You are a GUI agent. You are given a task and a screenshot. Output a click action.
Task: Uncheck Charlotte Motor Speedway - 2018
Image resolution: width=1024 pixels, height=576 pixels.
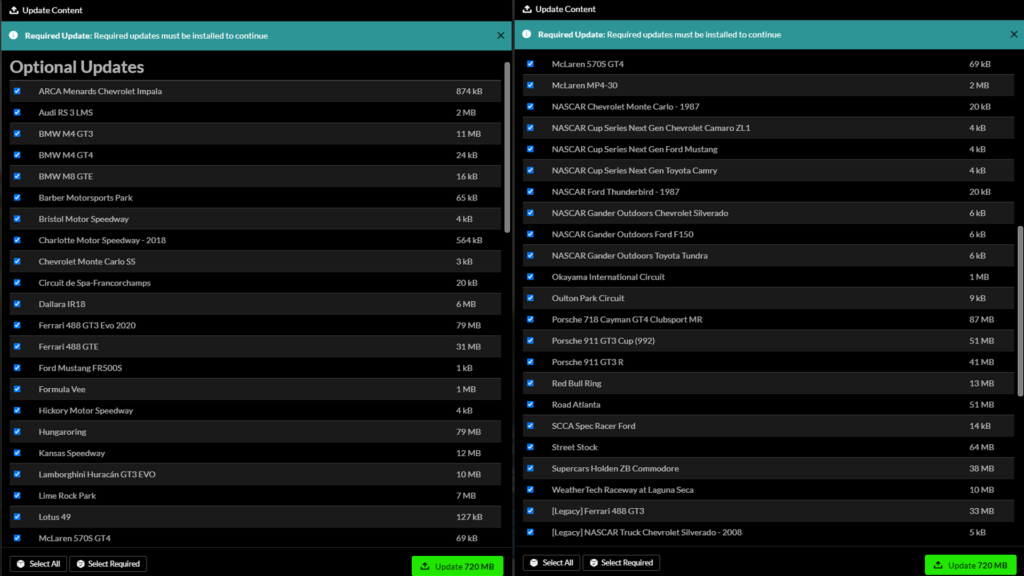(17, 240)
